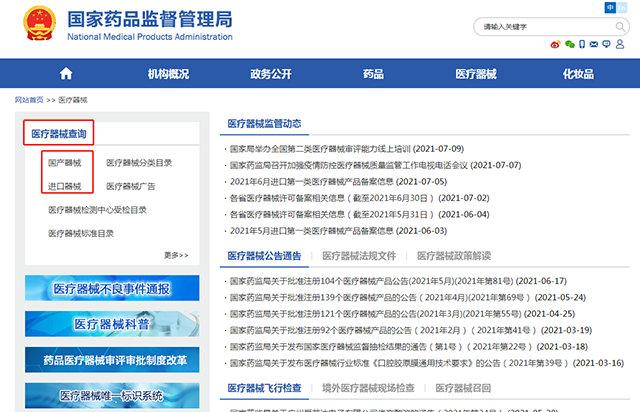This screenshot has height=412, width=640.
Task: Open 国产器械 query link
Action: click(x=64, y=163)
